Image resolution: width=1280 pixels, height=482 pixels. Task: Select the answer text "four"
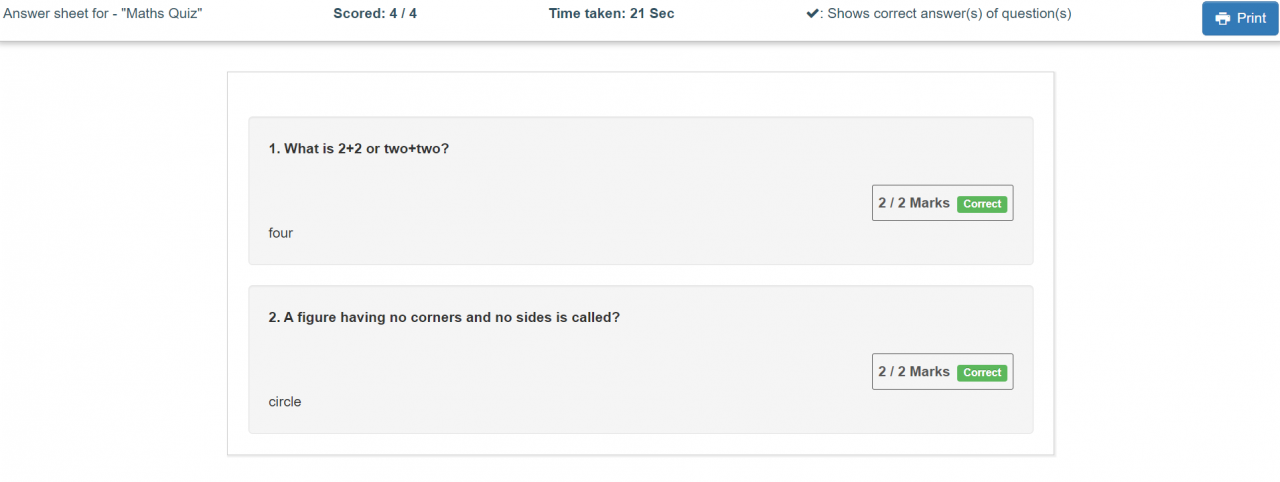[x=281, y=233]
